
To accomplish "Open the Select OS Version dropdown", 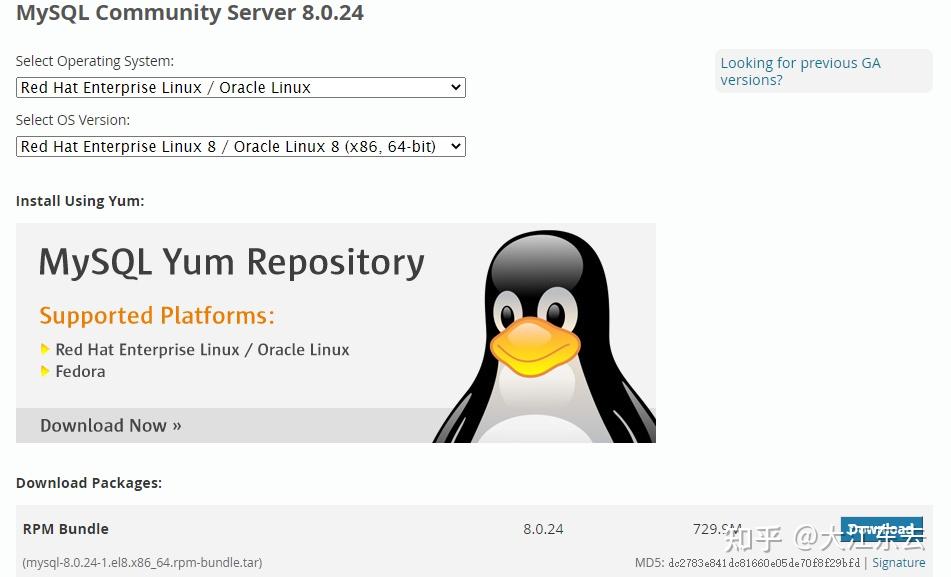I will pyautogui.click(x=240, y=146).
